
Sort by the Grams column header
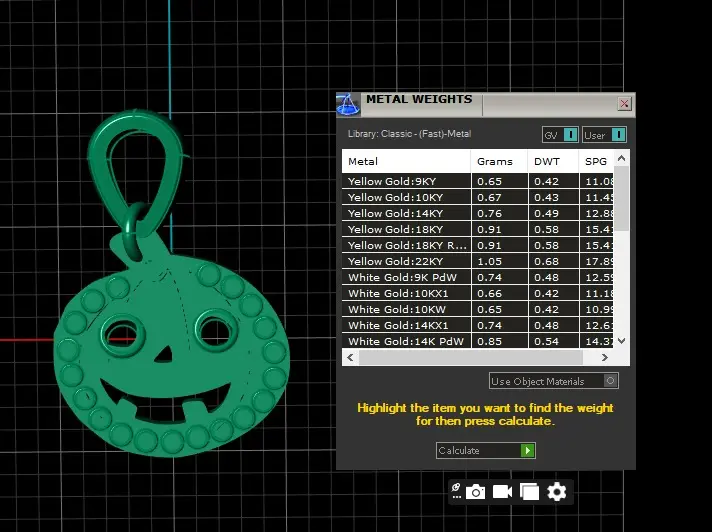pos(499,161)
